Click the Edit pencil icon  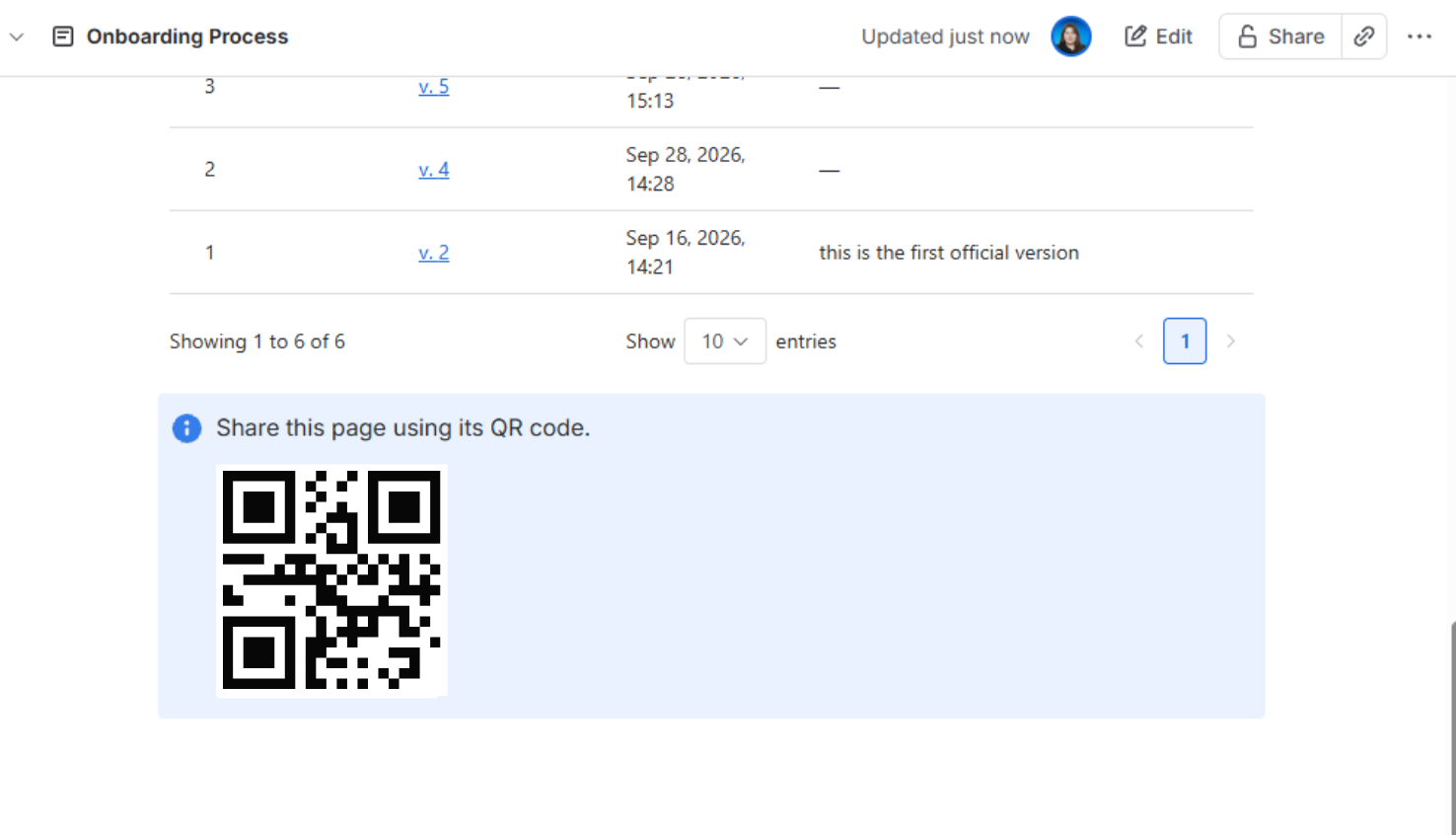[1135, 37]
